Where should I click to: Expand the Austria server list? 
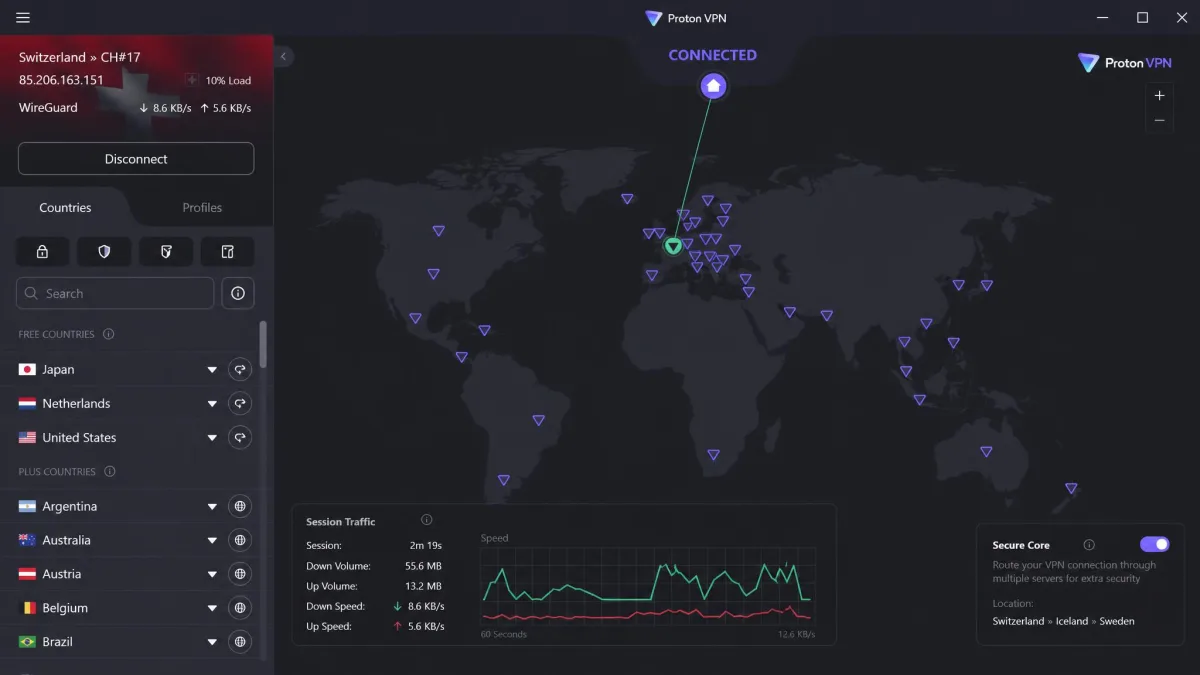pos(212,575)
